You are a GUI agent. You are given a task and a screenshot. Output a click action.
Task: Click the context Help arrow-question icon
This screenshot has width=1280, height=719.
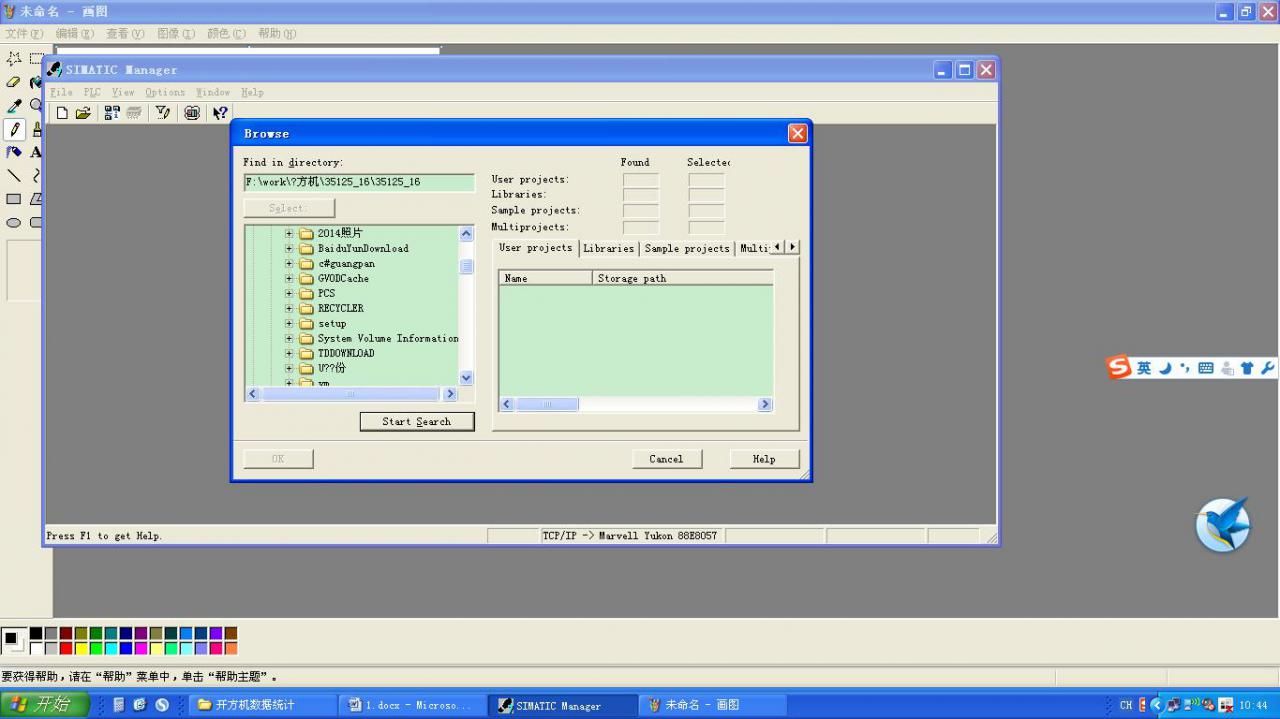point(220,113)
